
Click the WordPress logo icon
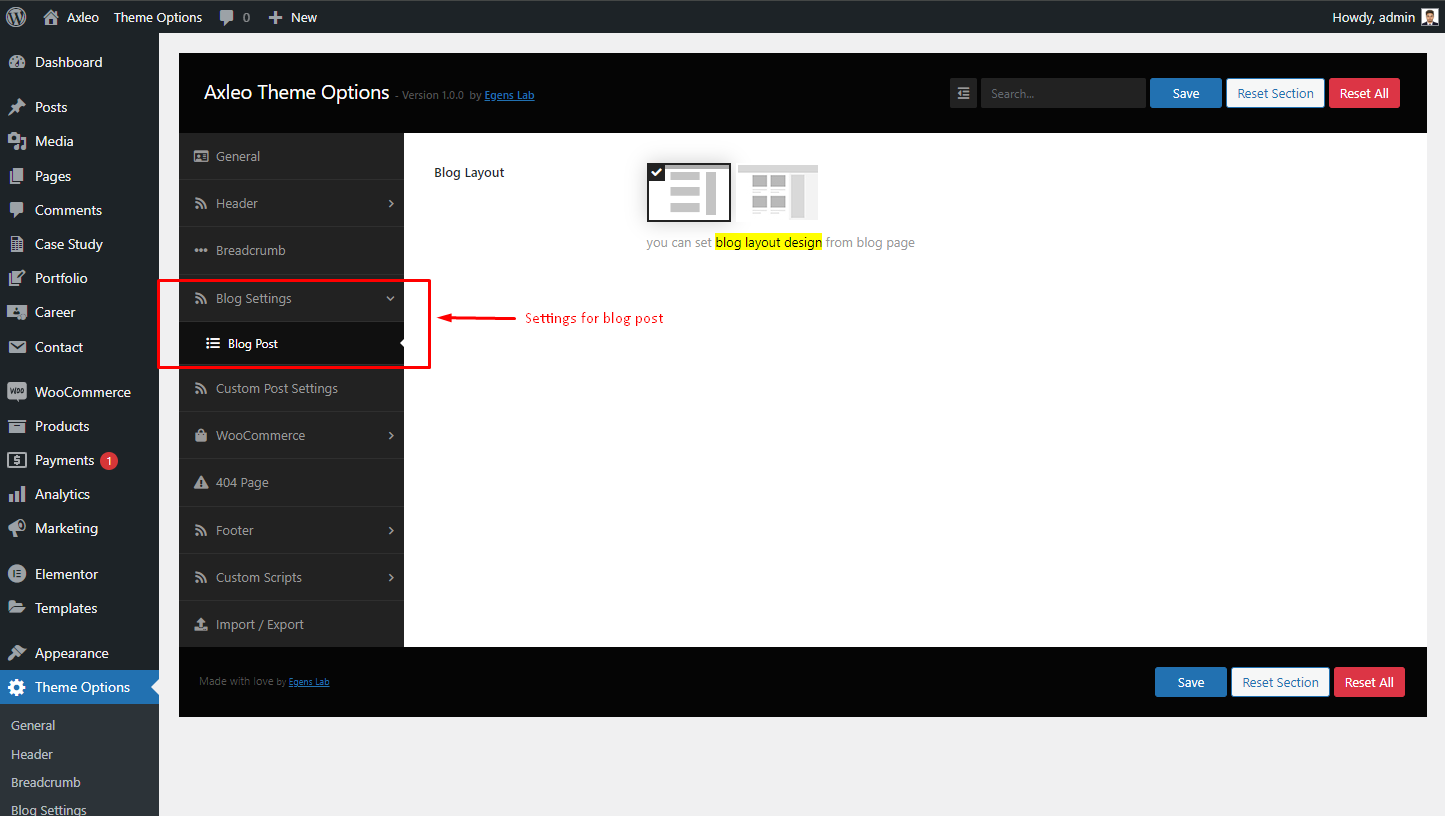[x=16, y=17]
